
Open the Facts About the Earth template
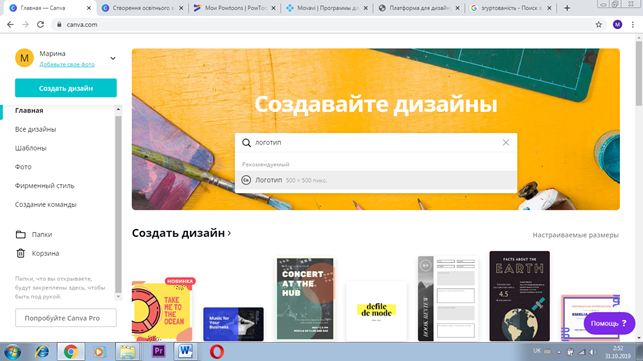(x=519, y=296)
